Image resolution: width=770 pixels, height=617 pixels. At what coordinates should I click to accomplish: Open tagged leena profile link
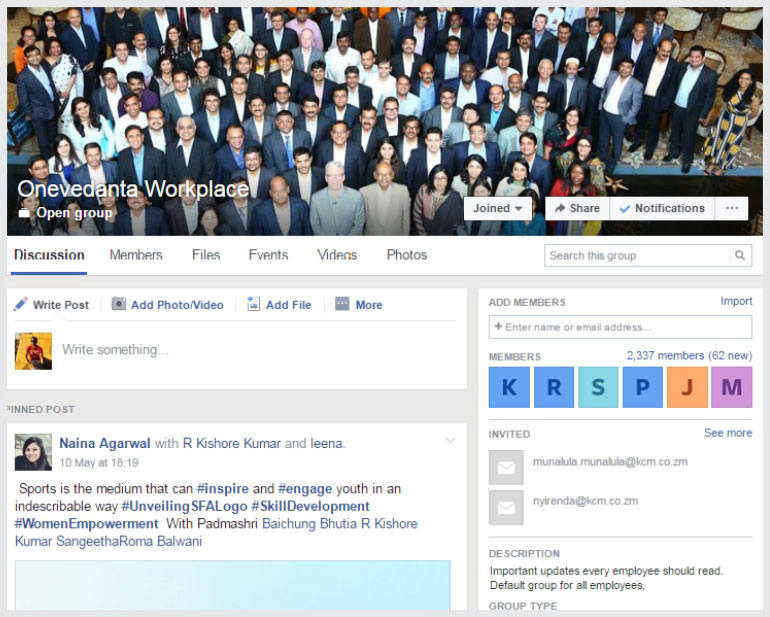pos(326,443)
